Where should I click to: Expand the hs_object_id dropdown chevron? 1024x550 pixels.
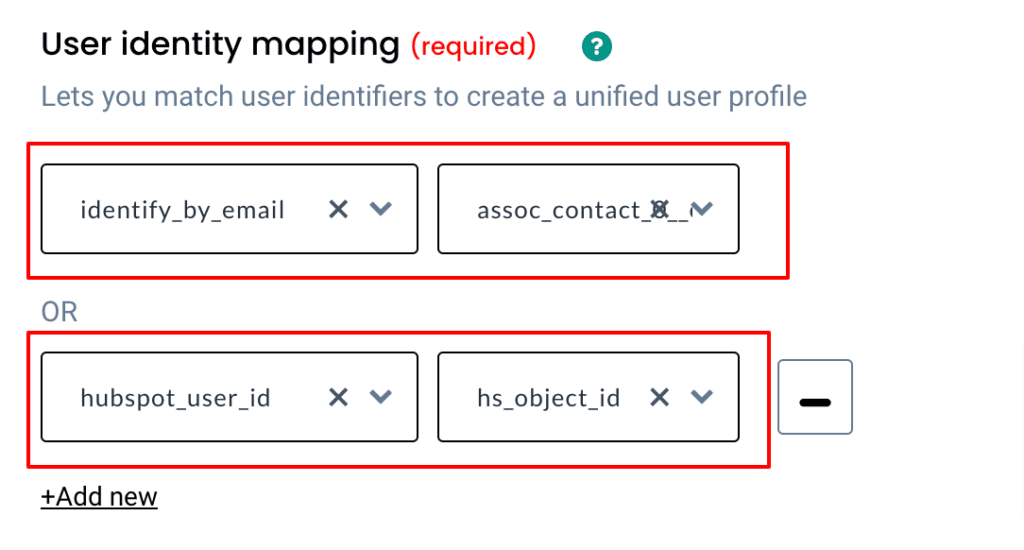click(x=702, y=397)
